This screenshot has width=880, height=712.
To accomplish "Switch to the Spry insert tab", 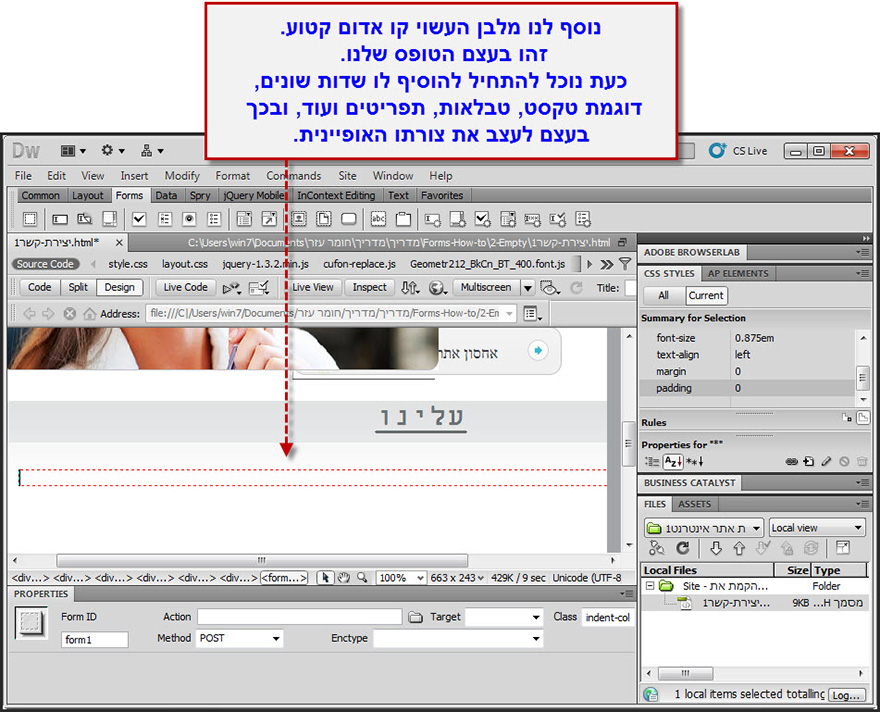I will pyautogui.click(x=200, y=195).
